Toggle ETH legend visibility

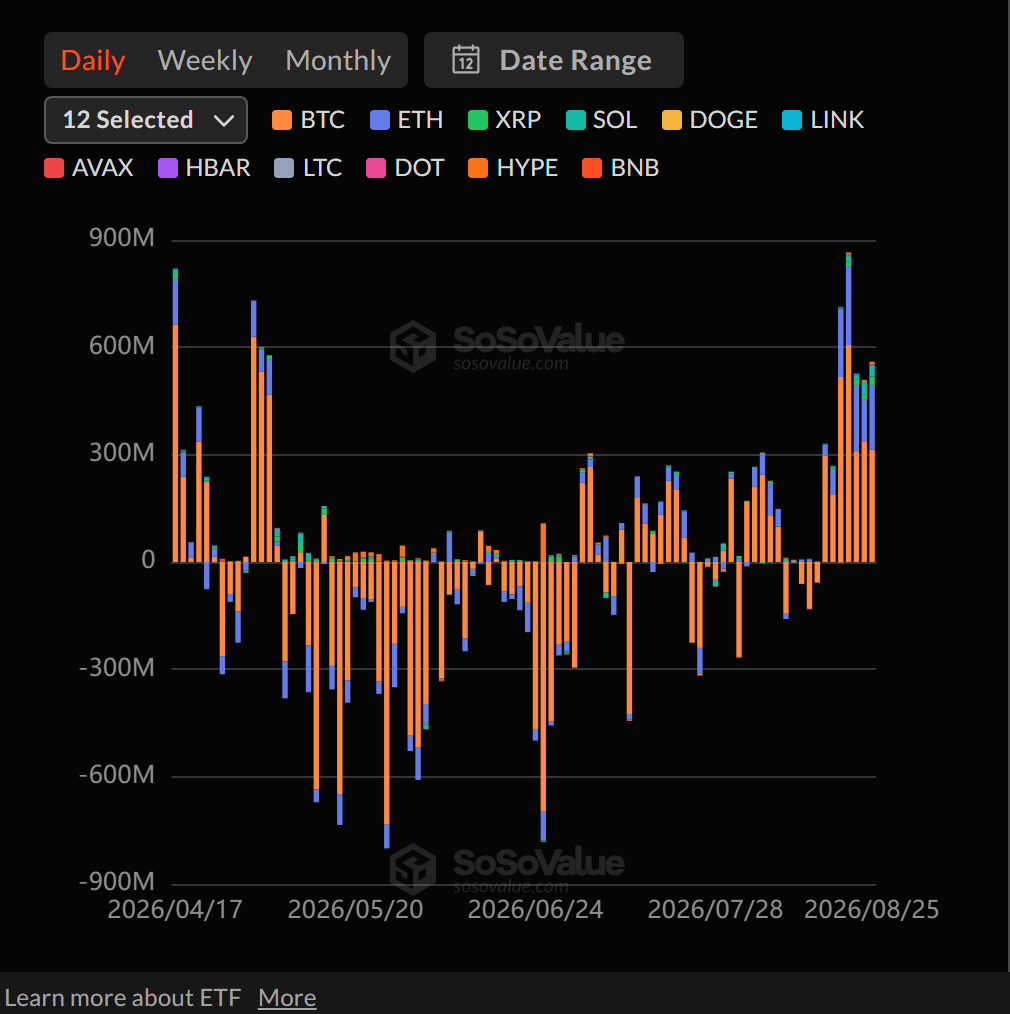(406, 120)
